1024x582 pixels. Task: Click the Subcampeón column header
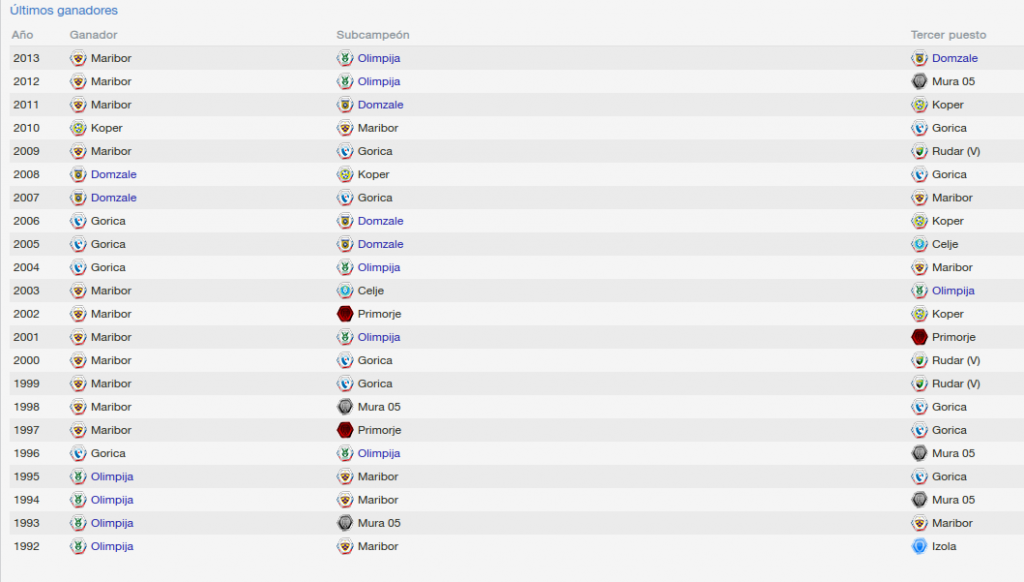click(373, 35)
